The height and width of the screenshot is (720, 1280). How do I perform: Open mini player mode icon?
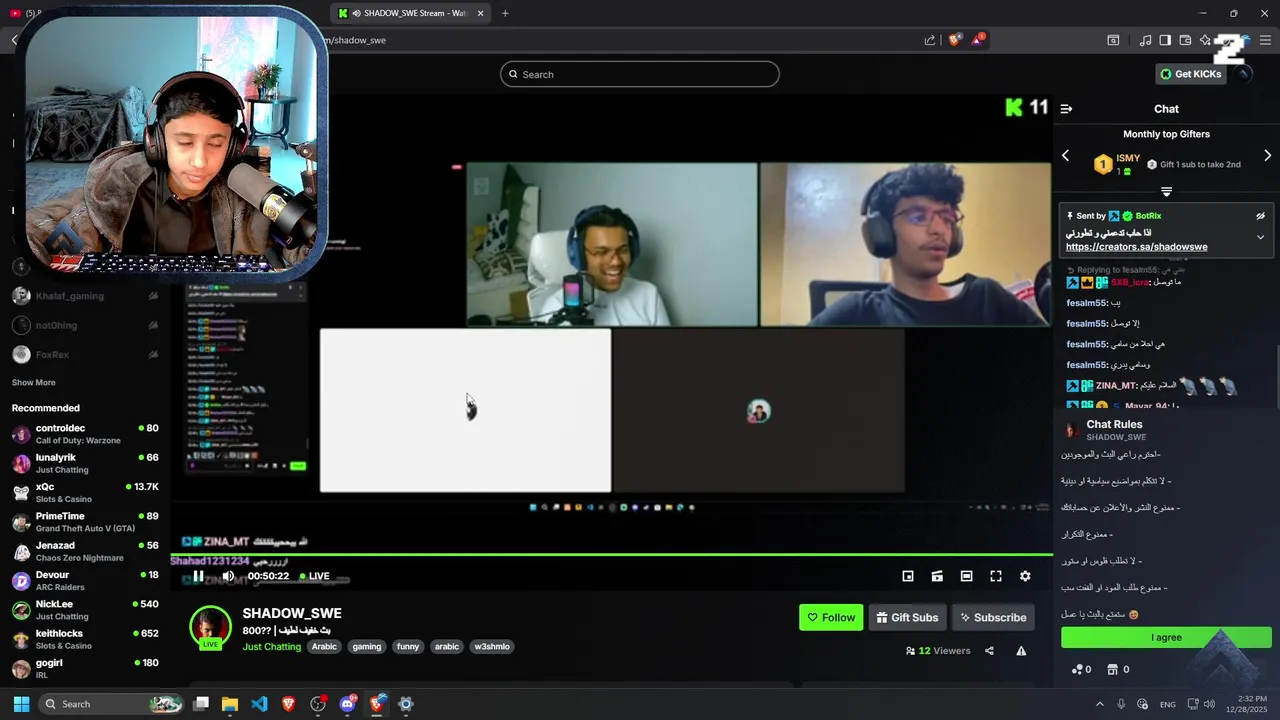908,576
